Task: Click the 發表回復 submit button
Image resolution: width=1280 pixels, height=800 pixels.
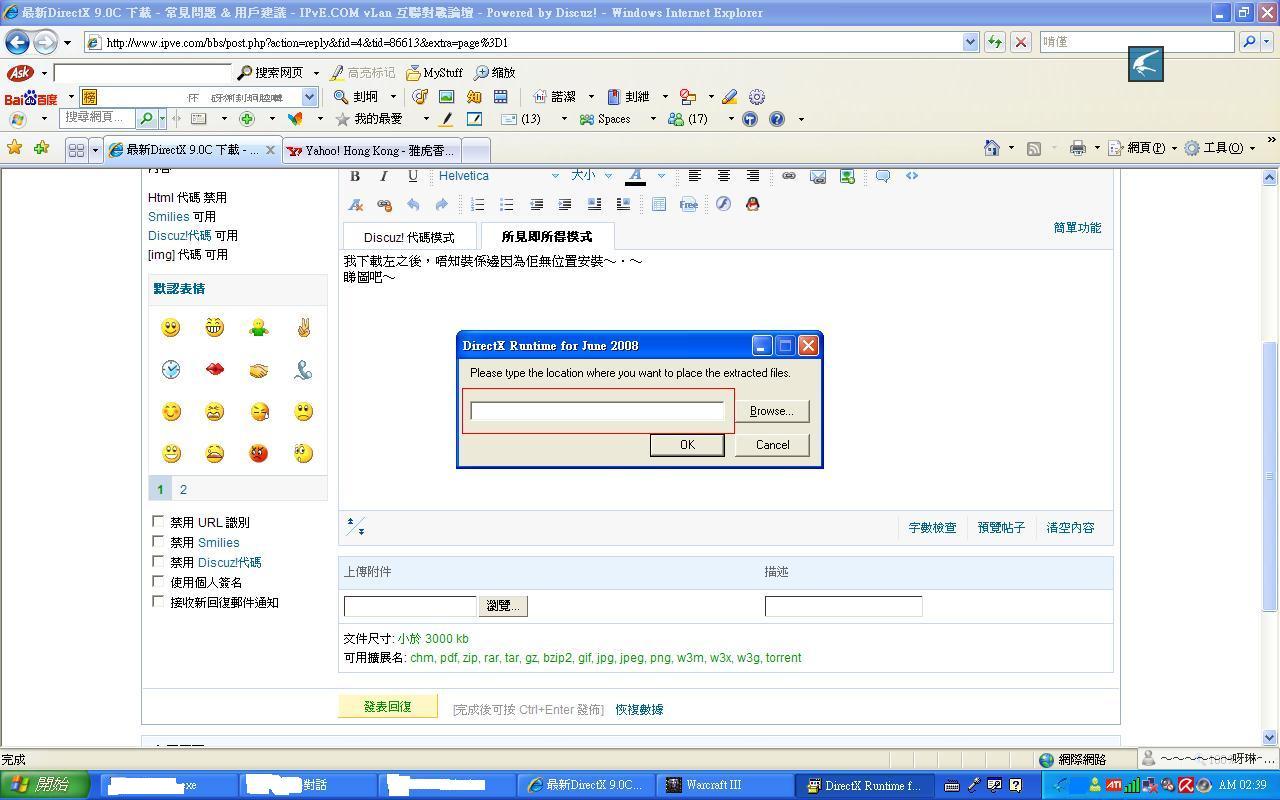Action: (388, 706)
